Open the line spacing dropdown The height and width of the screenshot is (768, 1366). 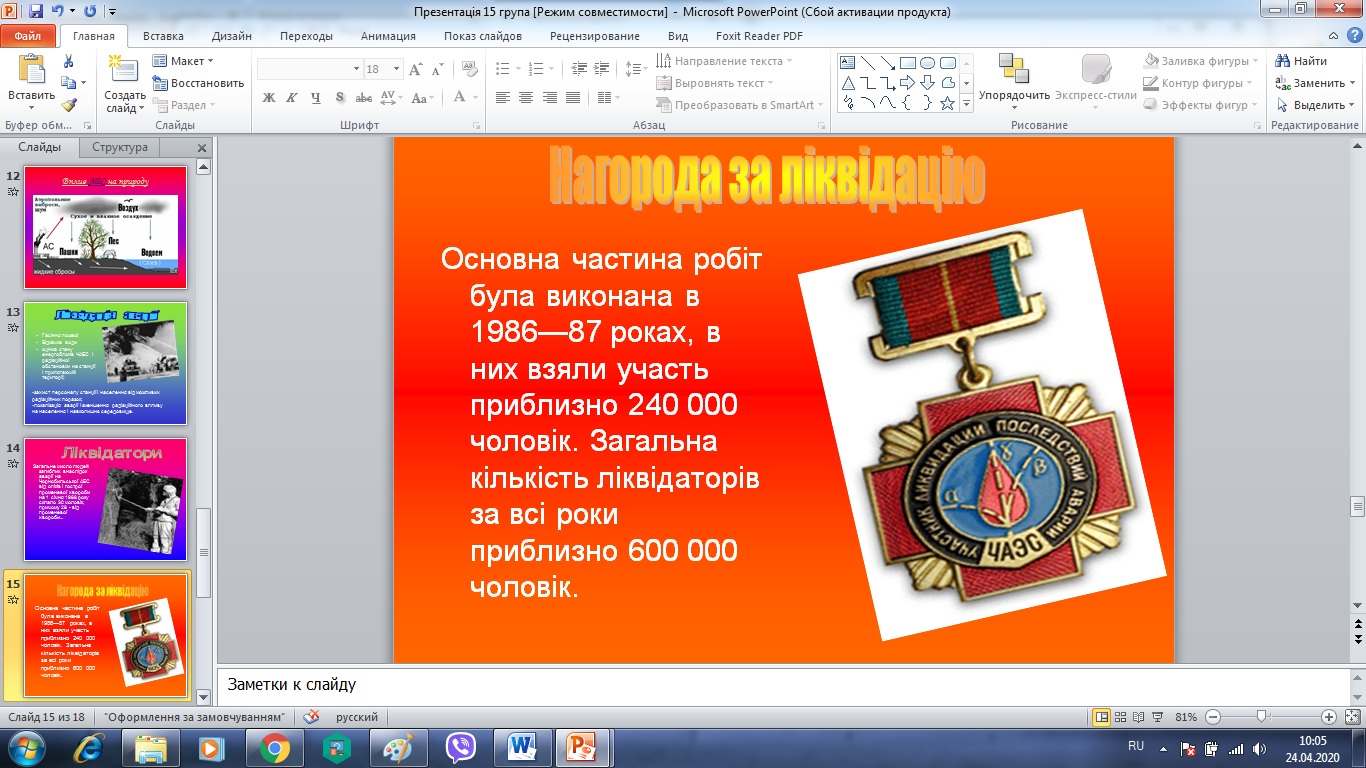click(x=635, y=69)
